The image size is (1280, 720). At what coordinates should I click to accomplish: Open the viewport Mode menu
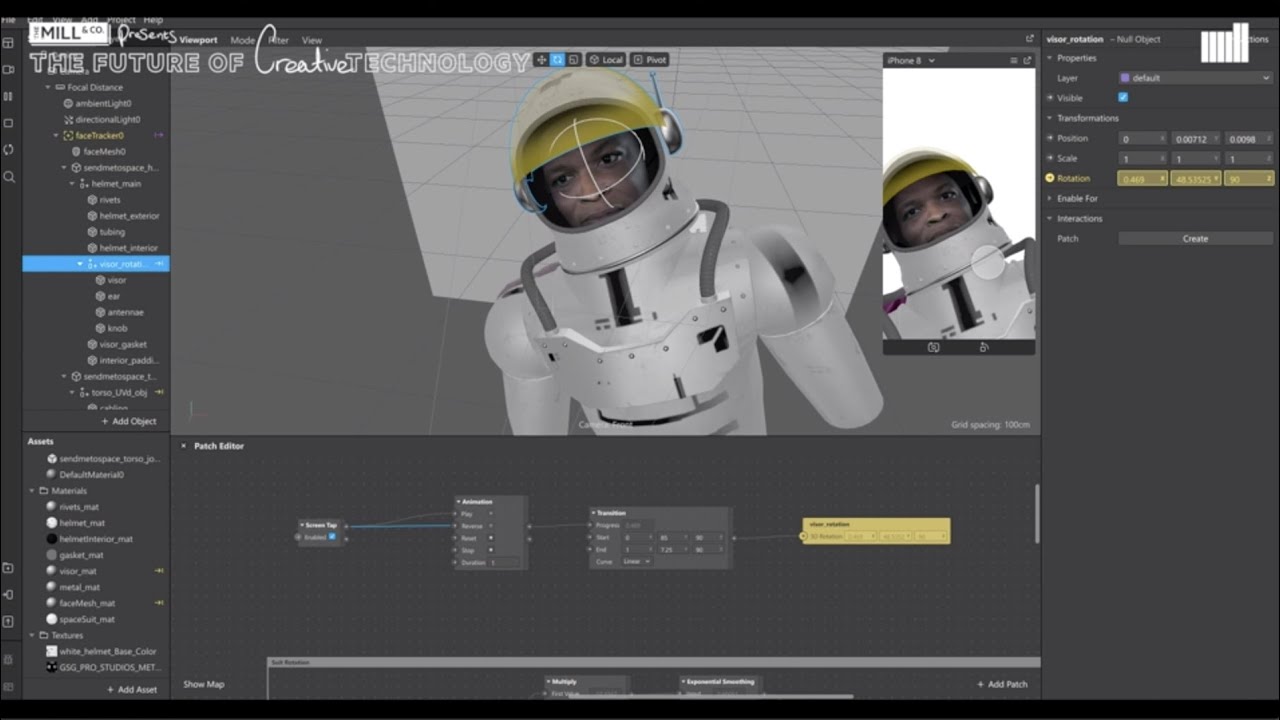coord(243,40)
